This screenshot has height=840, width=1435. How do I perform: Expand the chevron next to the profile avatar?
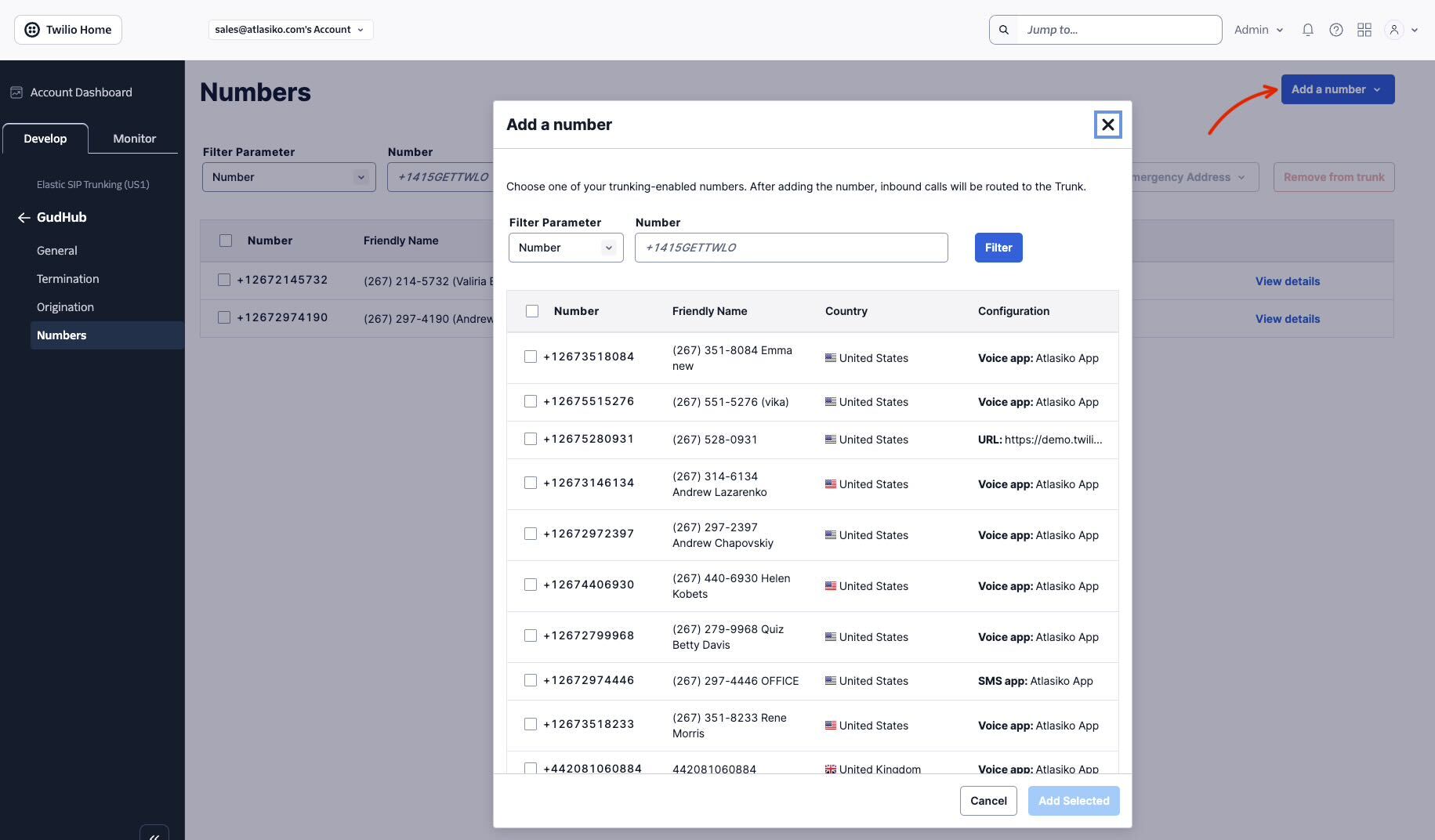(x=1415, y=31)
